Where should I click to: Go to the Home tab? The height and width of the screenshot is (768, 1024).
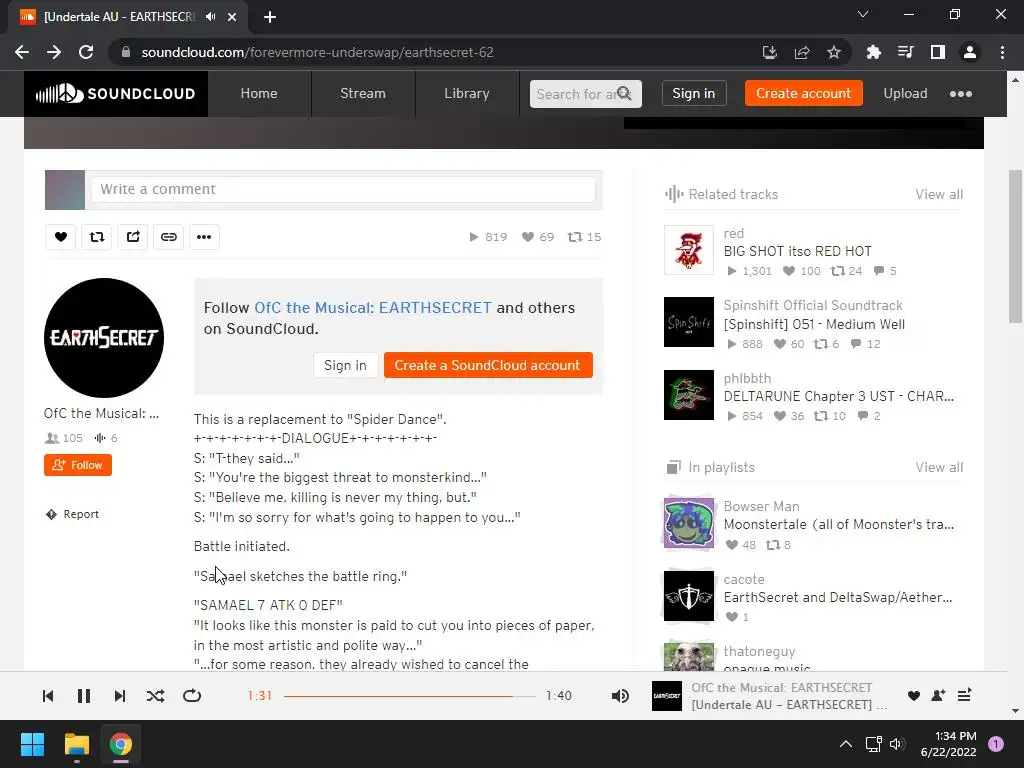coord(259,94)
